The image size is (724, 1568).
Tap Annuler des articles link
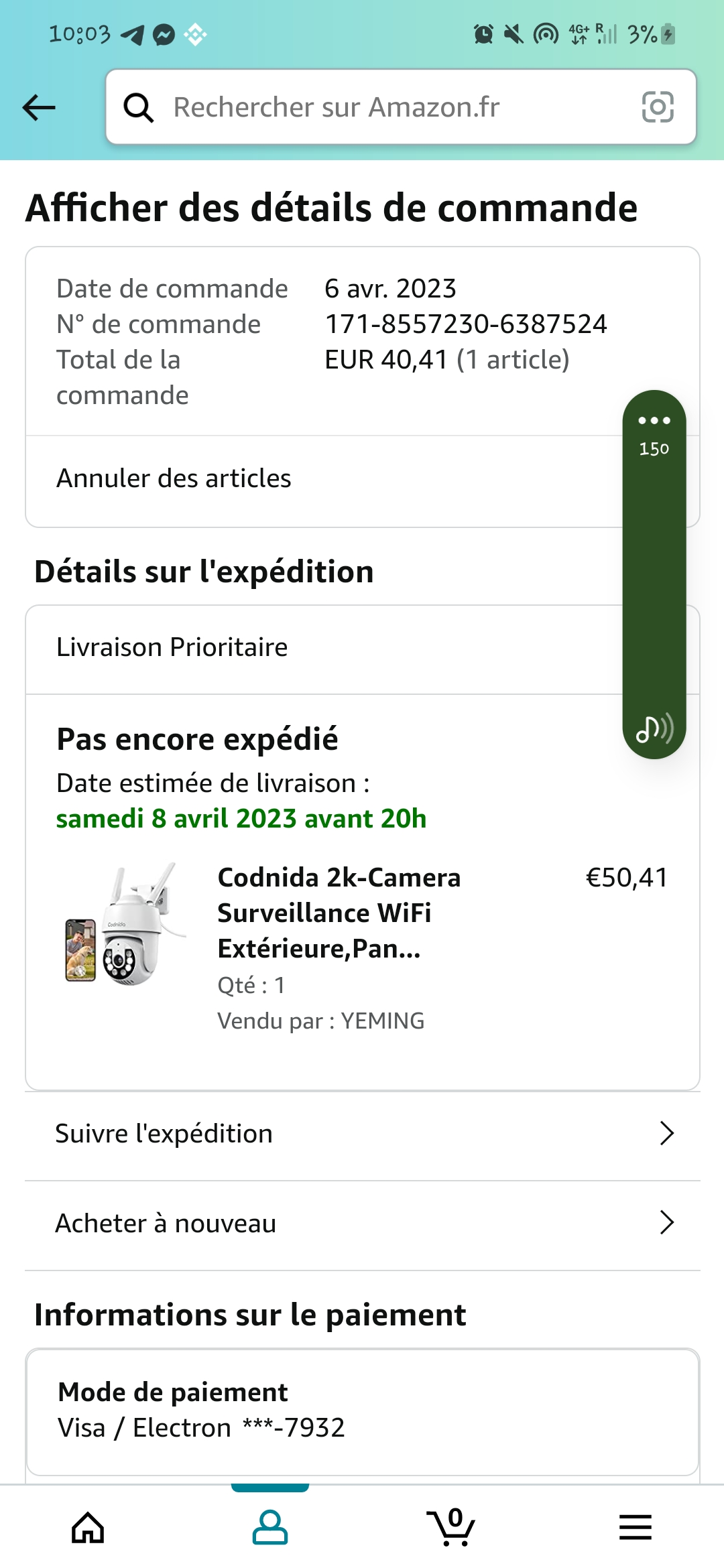(x=174, y=478)
